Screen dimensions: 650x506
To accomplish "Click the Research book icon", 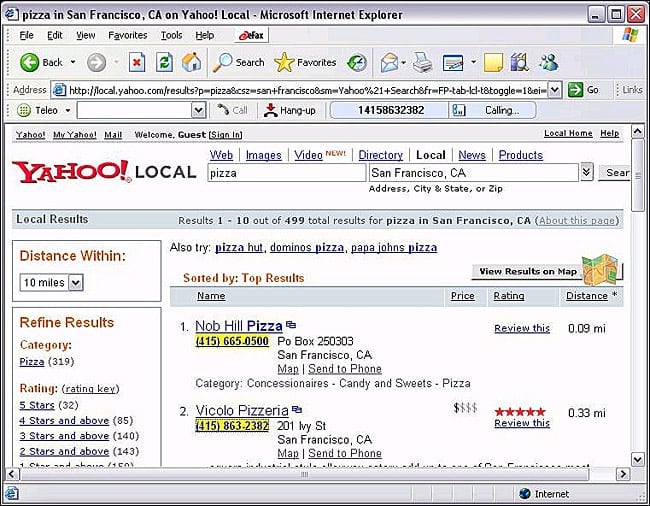I will (519, 63).
